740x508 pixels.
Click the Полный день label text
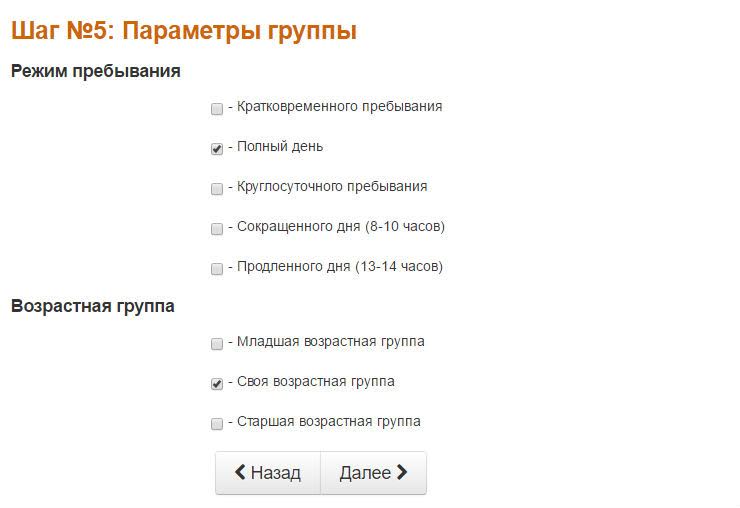tap(280, 147)
